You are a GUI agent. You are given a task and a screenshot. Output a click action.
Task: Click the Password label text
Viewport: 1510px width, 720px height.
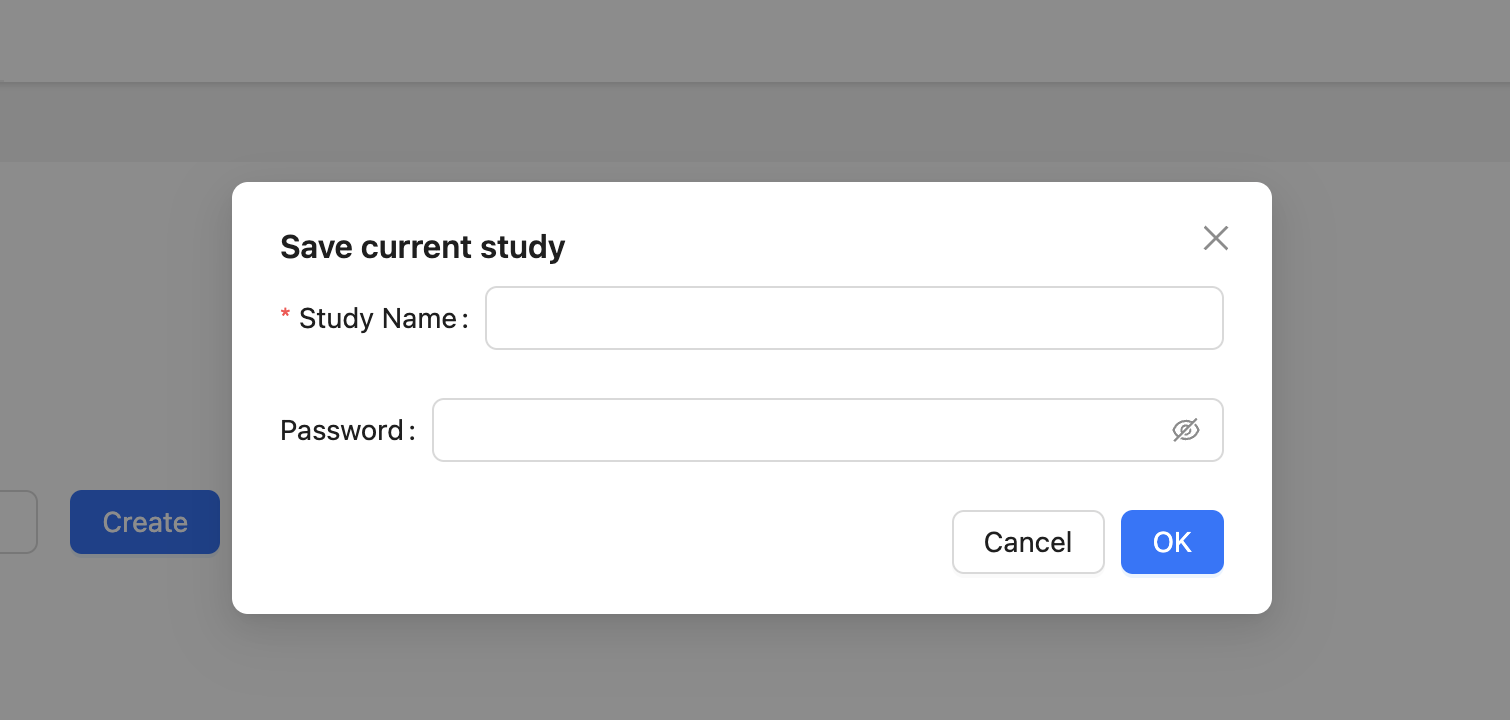[x=347, y=429]
